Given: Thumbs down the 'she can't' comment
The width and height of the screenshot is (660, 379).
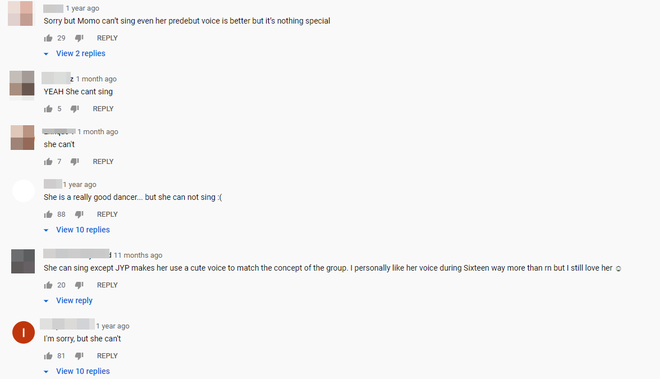Looking at the screenshot, I should pos(75,162).
